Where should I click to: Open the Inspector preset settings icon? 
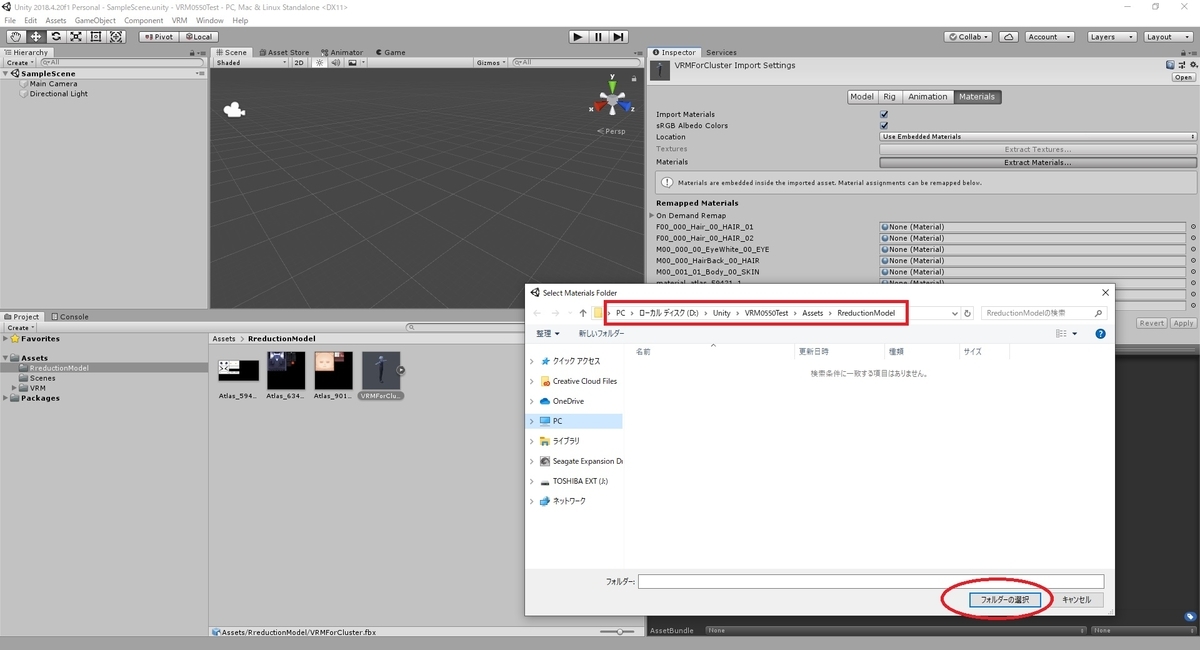tap(1182, 65)
